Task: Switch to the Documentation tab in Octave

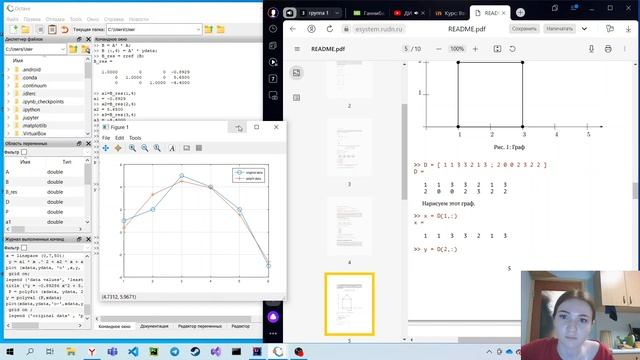Action: click(154, 326)
